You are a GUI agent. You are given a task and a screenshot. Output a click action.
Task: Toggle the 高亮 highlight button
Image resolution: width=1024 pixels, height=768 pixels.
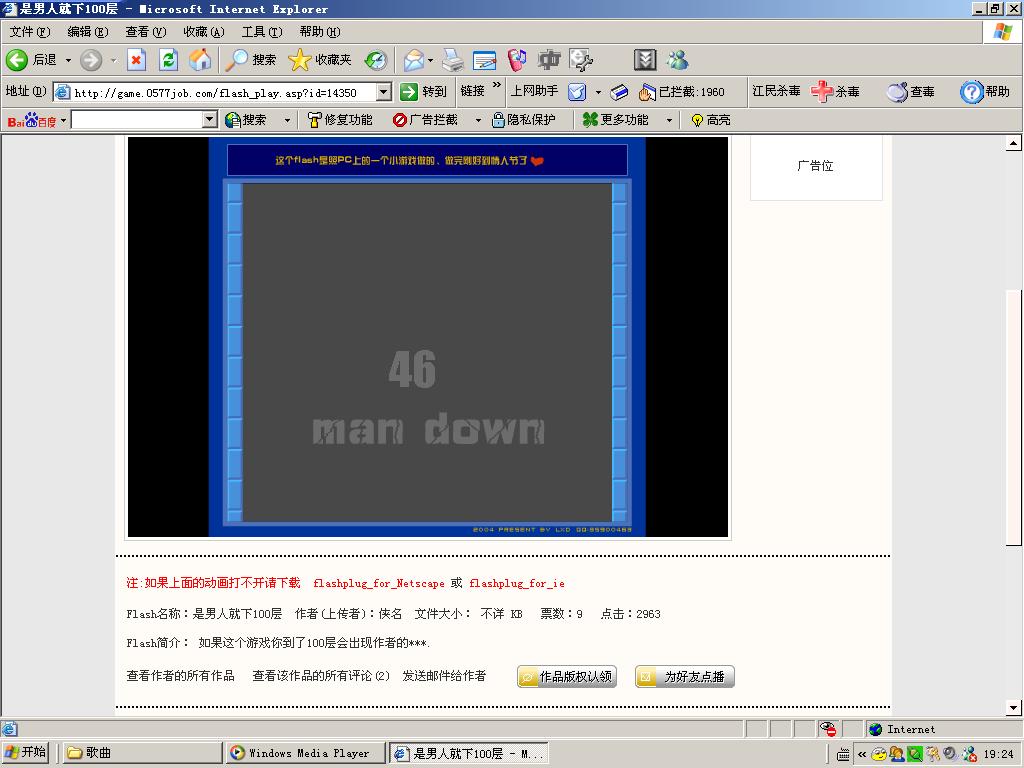point(710,120)
